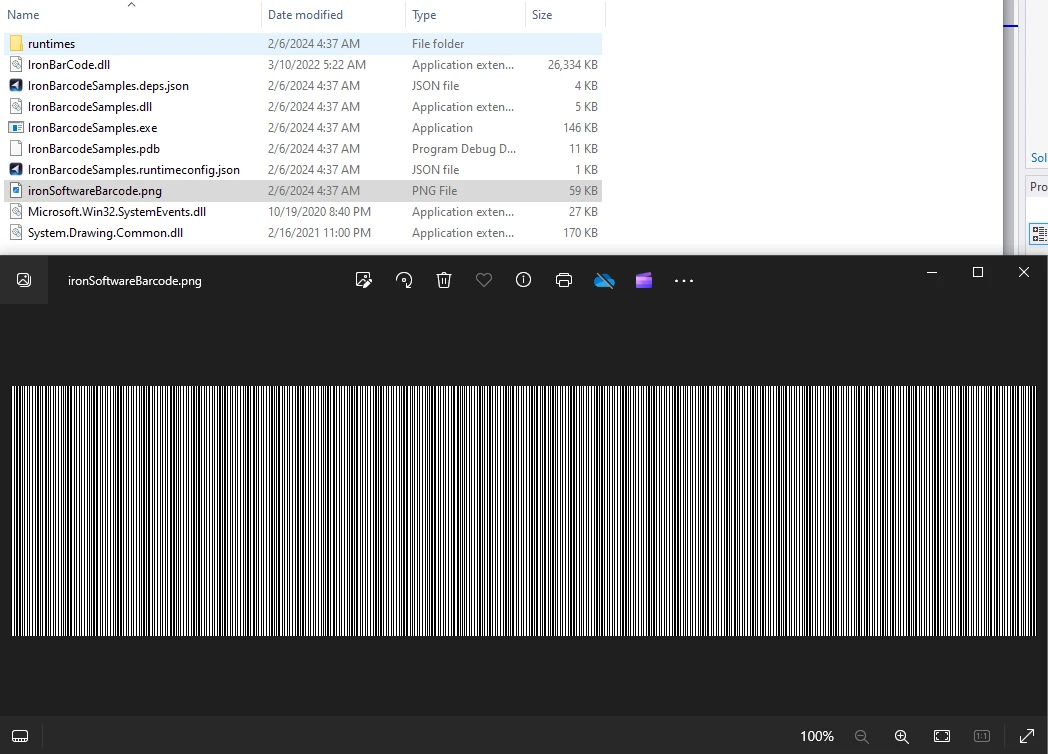Click the Size column header

[x=542, y=15]
